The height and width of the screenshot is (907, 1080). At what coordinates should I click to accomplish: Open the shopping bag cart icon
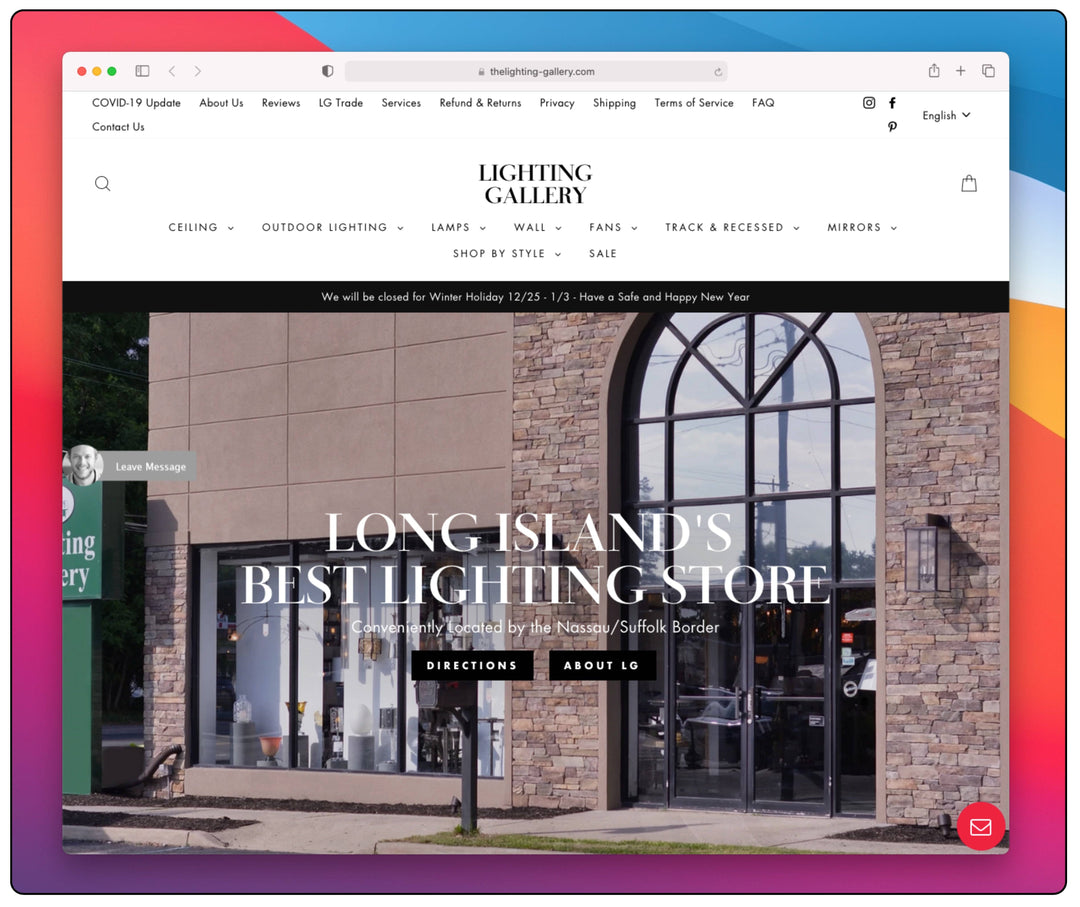tap(968, 184)
